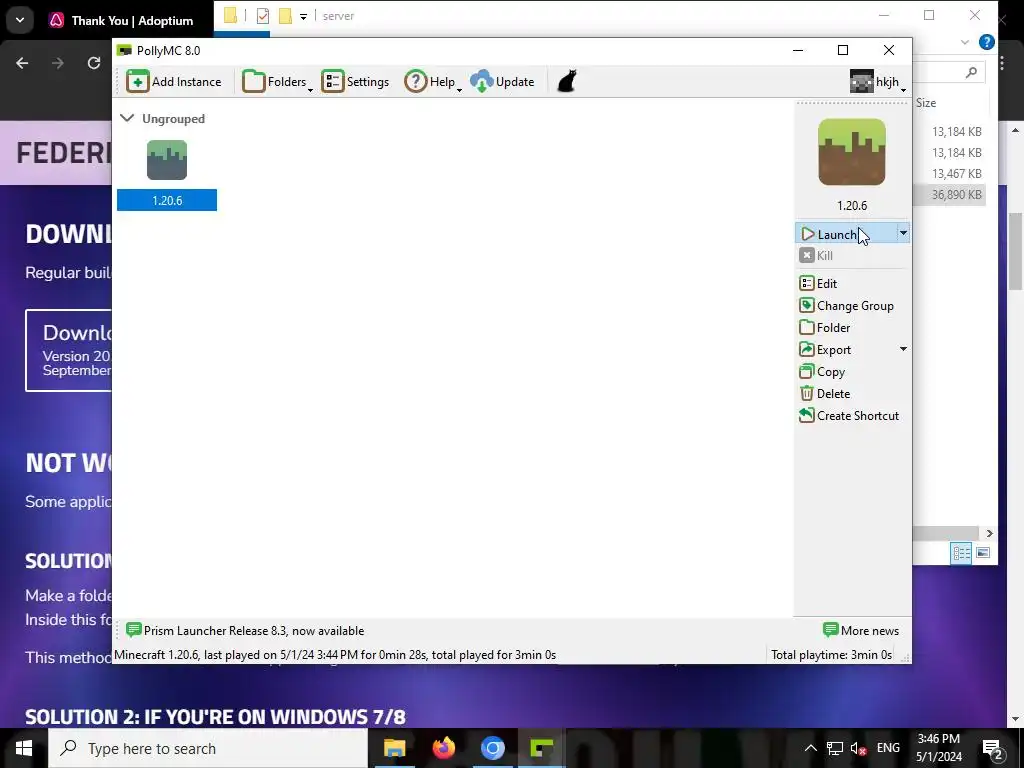Viewport: 1024px width, 768px height.
Task: Click the Windows Start button
Action: (24, 748)
